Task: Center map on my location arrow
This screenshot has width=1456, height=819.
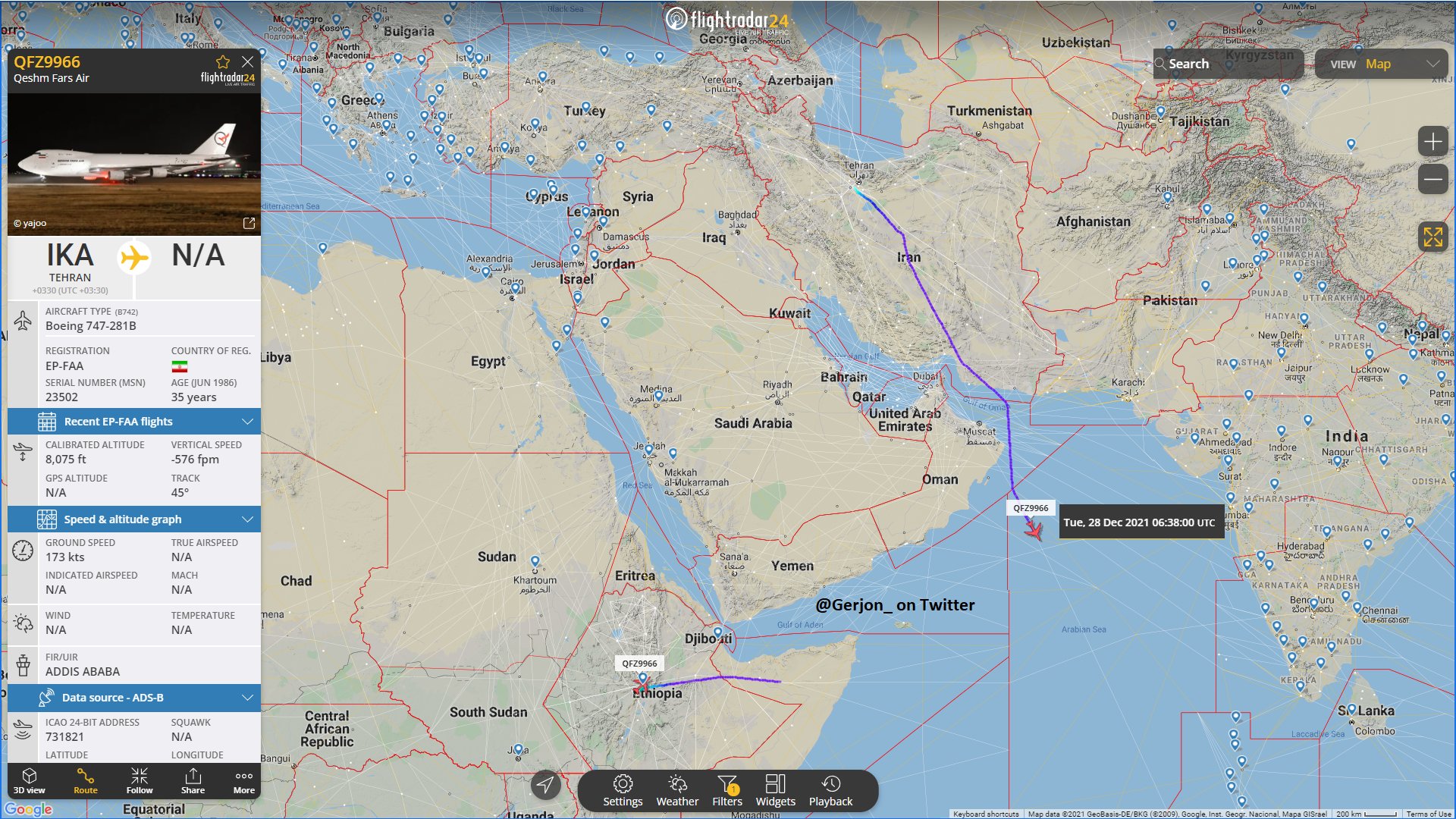Action: coord(545,785)
